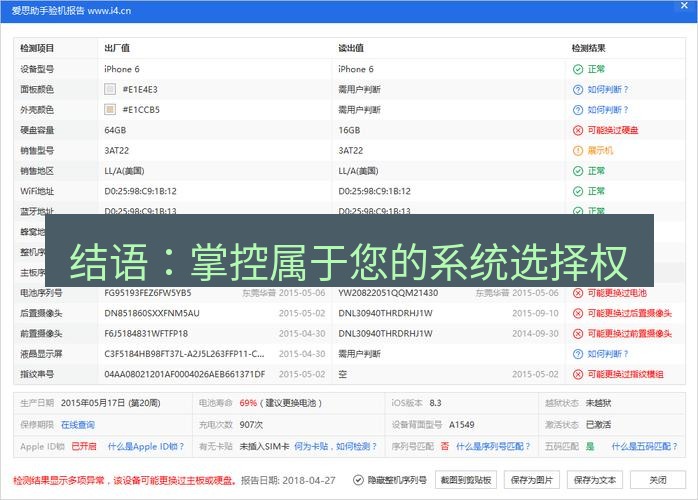Click the green check icon in WiFi地址 row
The width and height of the screenshot is (698, 500).
pos(577,191)
